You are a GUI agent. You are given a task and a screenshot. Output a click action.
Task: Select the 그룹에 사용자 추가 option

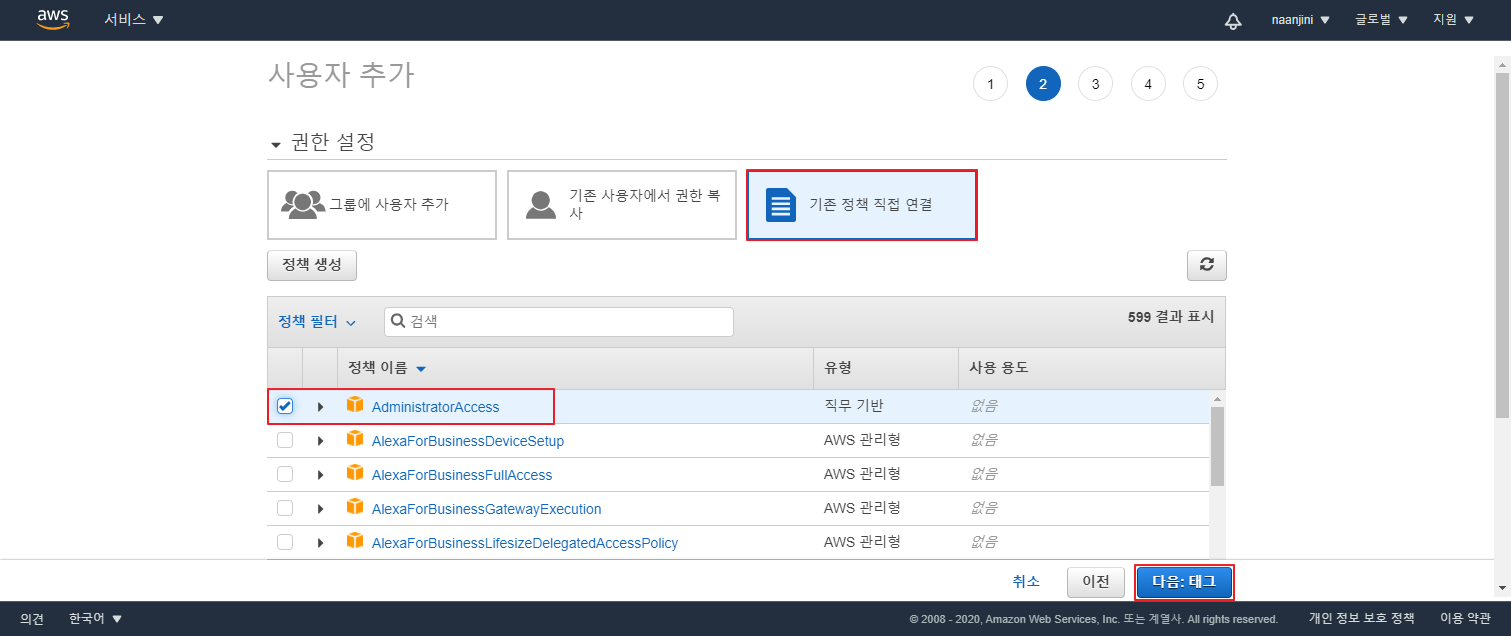coord(382,205)
